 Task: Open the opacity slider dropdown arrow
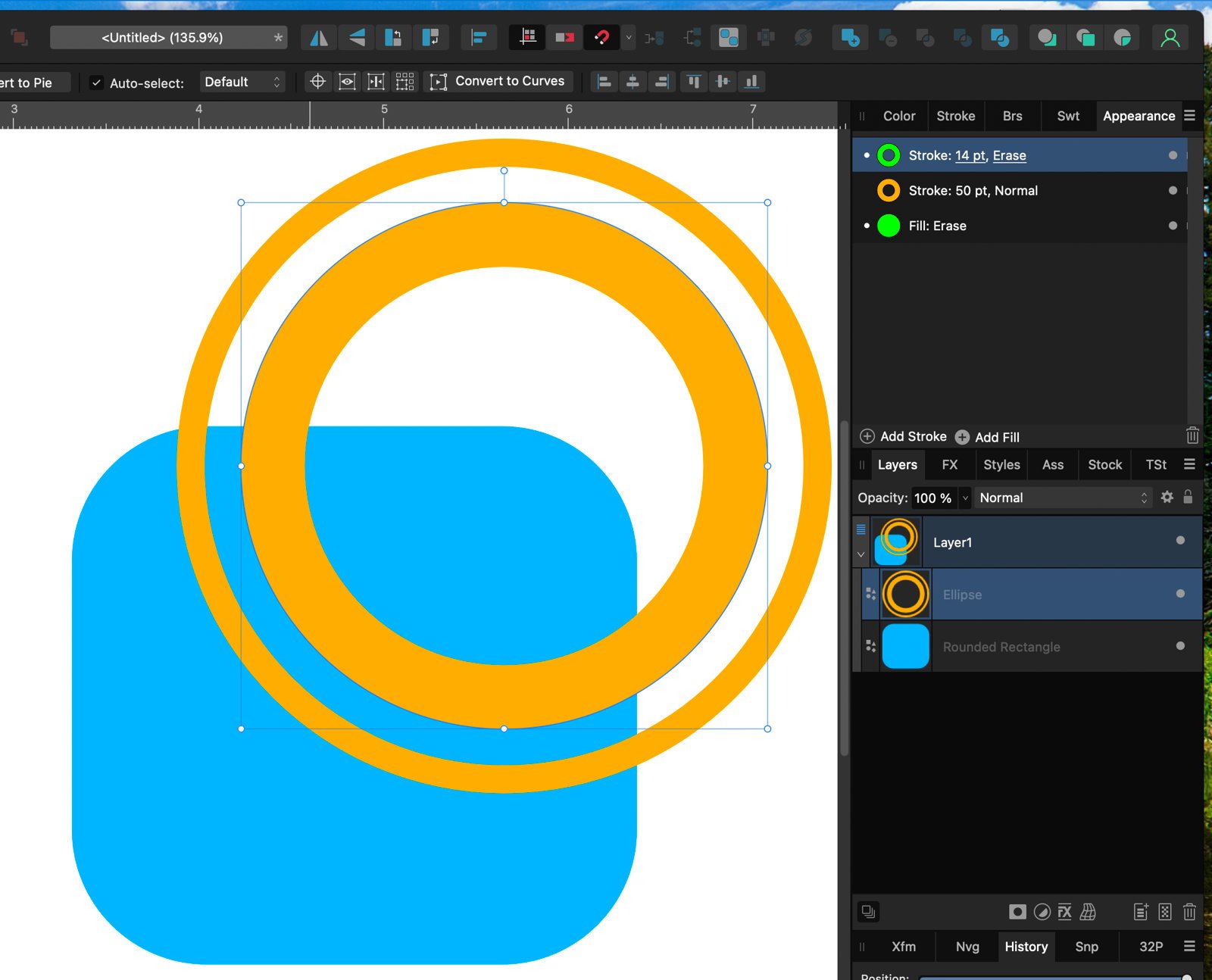[965, 498]
